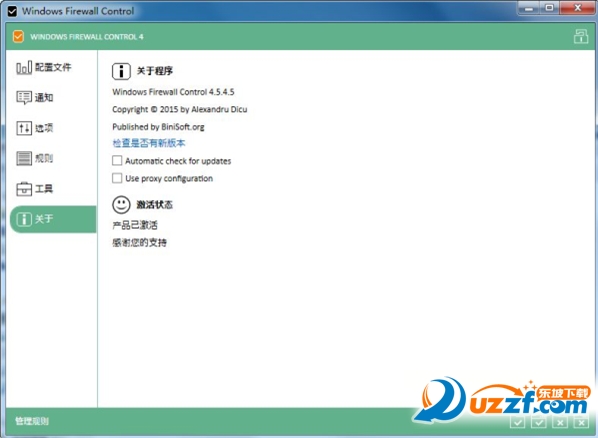Click 检查是否有新版本 update link

(149, 143)
